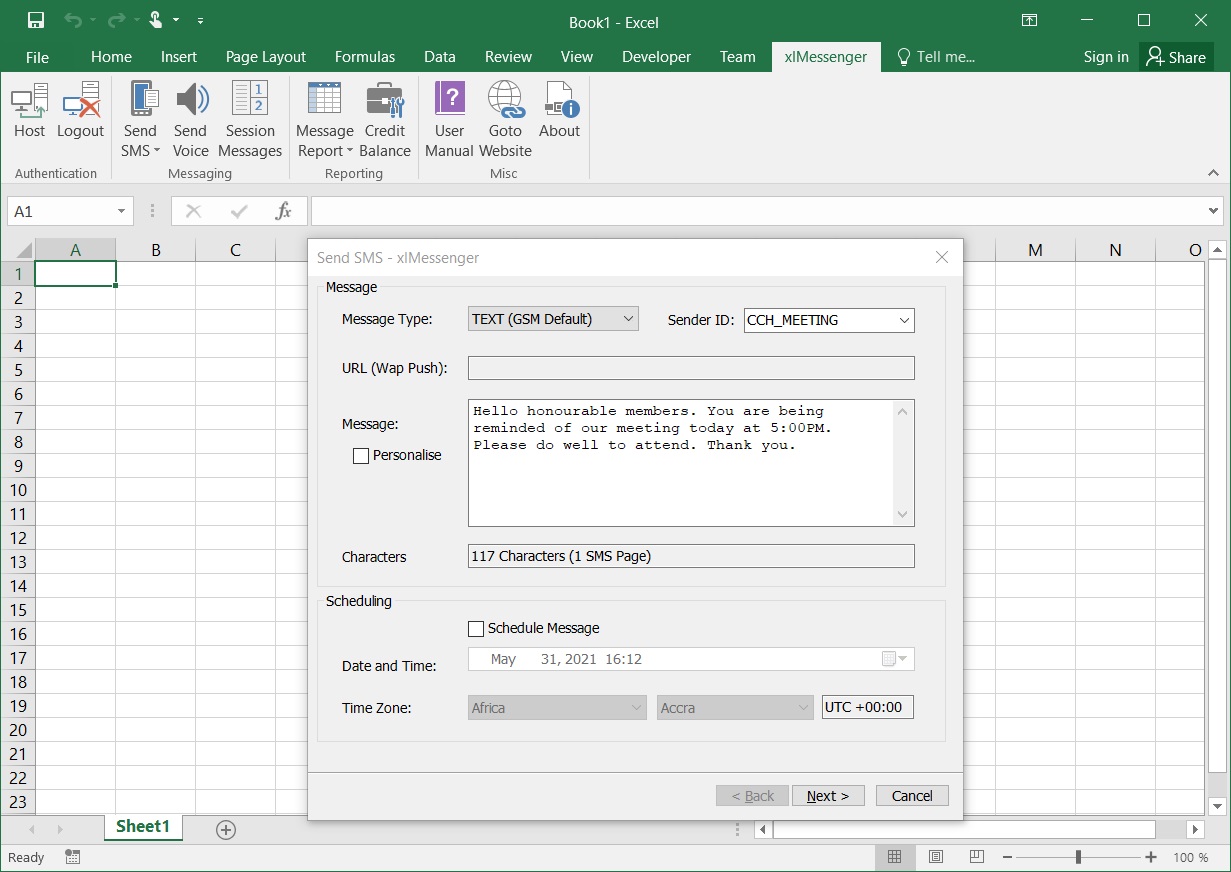Open the Developer ribbon tab
This screenshot has height=872, width=1231.
pyautogui.click(x=656, y=57)
